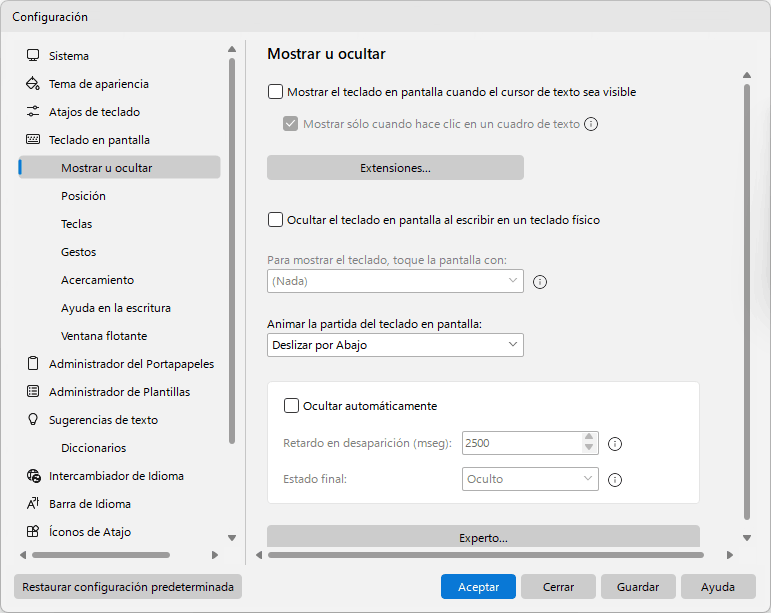Open the 'Teclas' settings page

[x=76, y=224]
